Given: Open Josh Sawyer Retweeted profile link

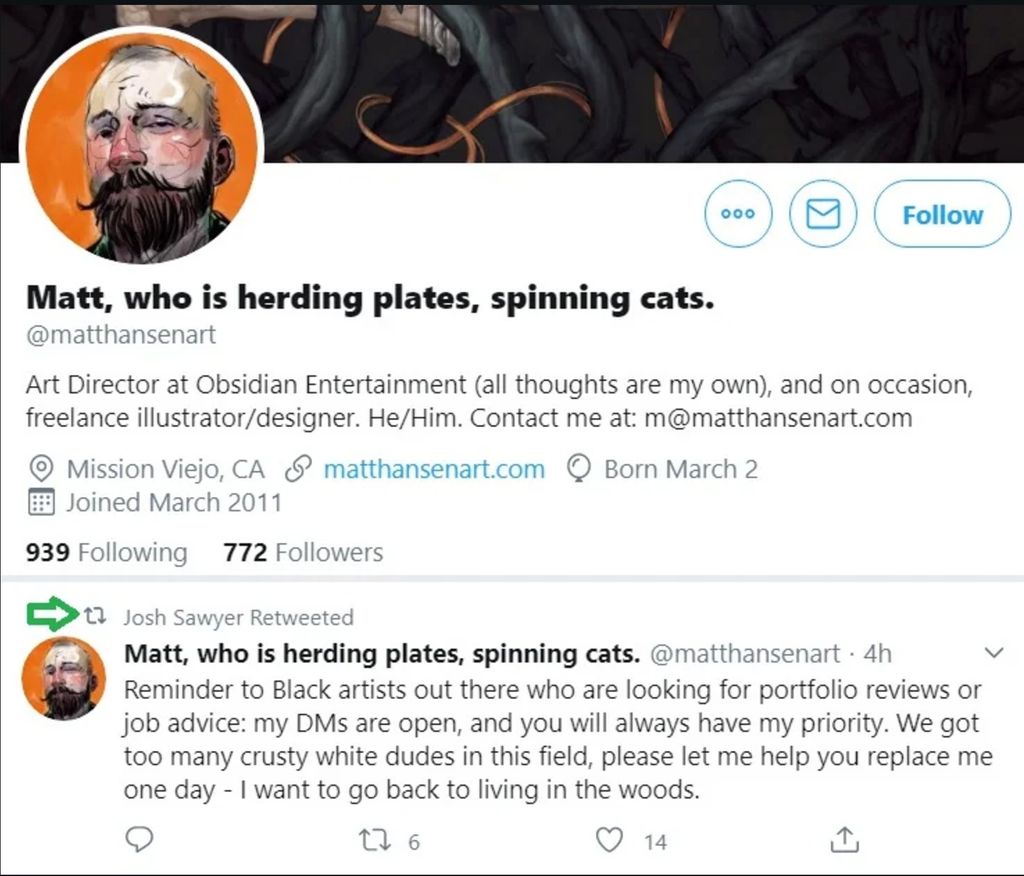Looking at the screenshot, I should click(238, 618).
